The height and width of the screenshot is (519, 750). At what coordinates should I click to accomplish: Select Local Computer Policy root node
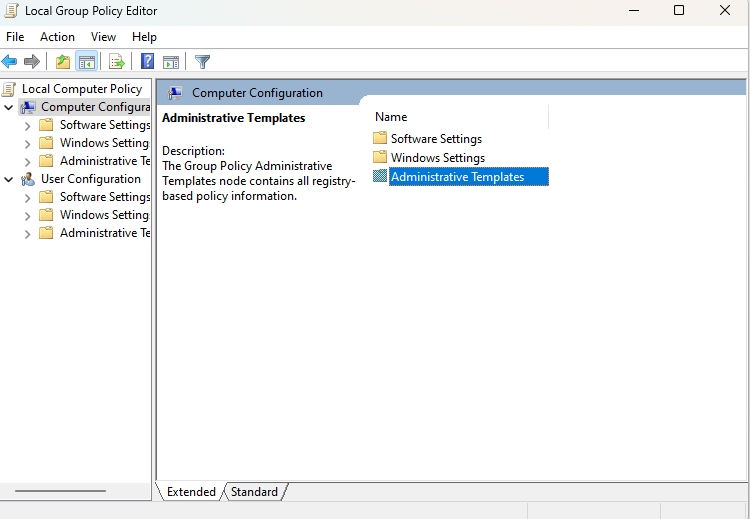[81, 89]
